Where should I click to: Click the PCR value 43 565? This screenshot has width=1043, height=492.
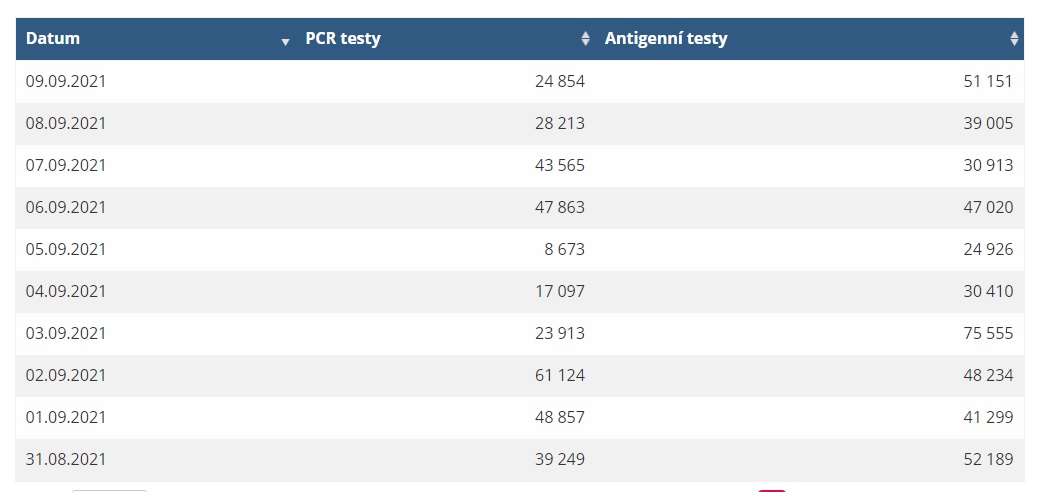559,166
